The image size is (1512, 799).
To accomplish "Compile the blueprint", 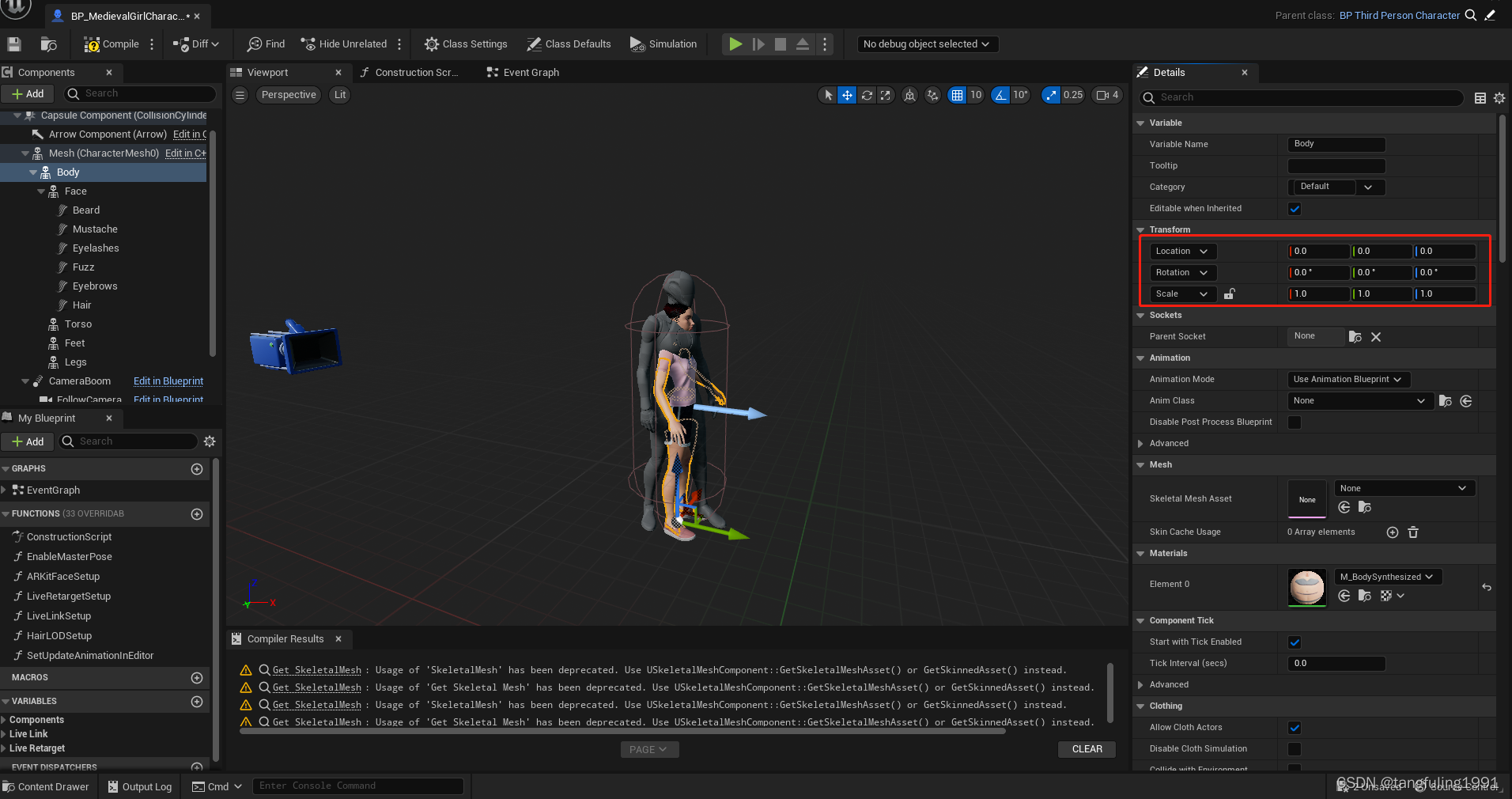I will [x=112, y=44].
